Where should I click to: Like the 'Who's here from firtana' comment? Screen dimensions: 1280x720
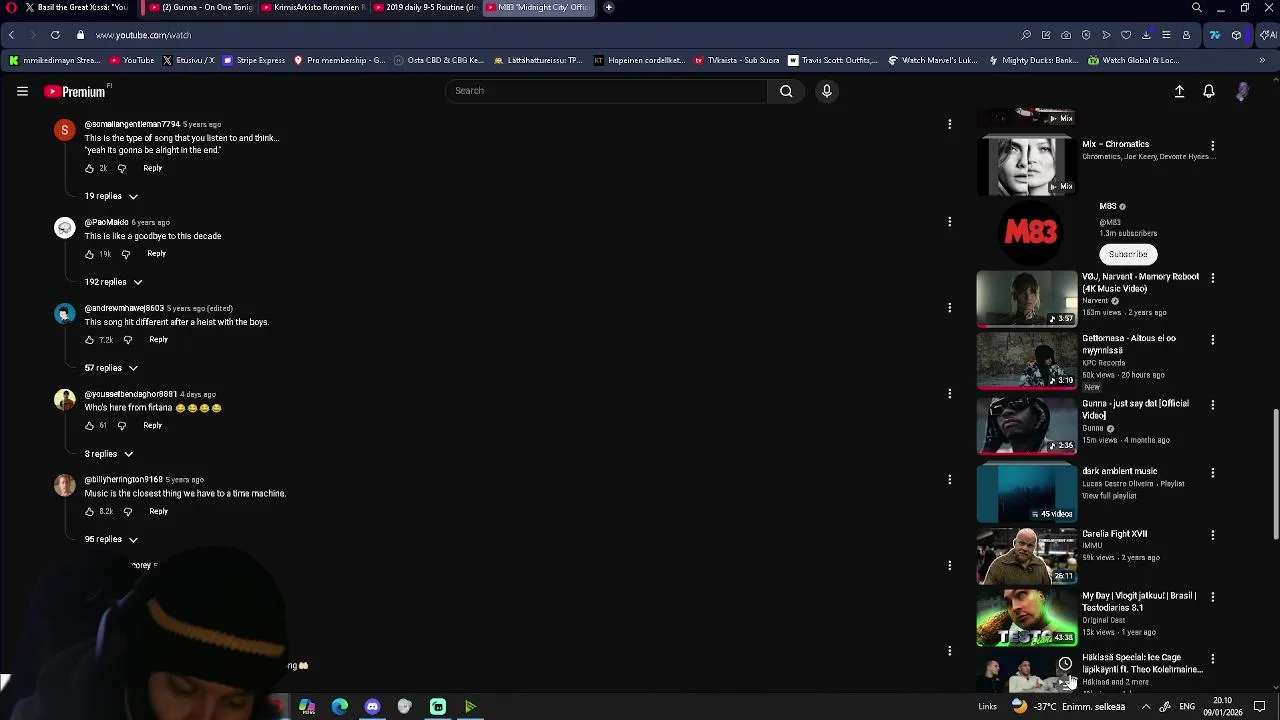point(90,426)
